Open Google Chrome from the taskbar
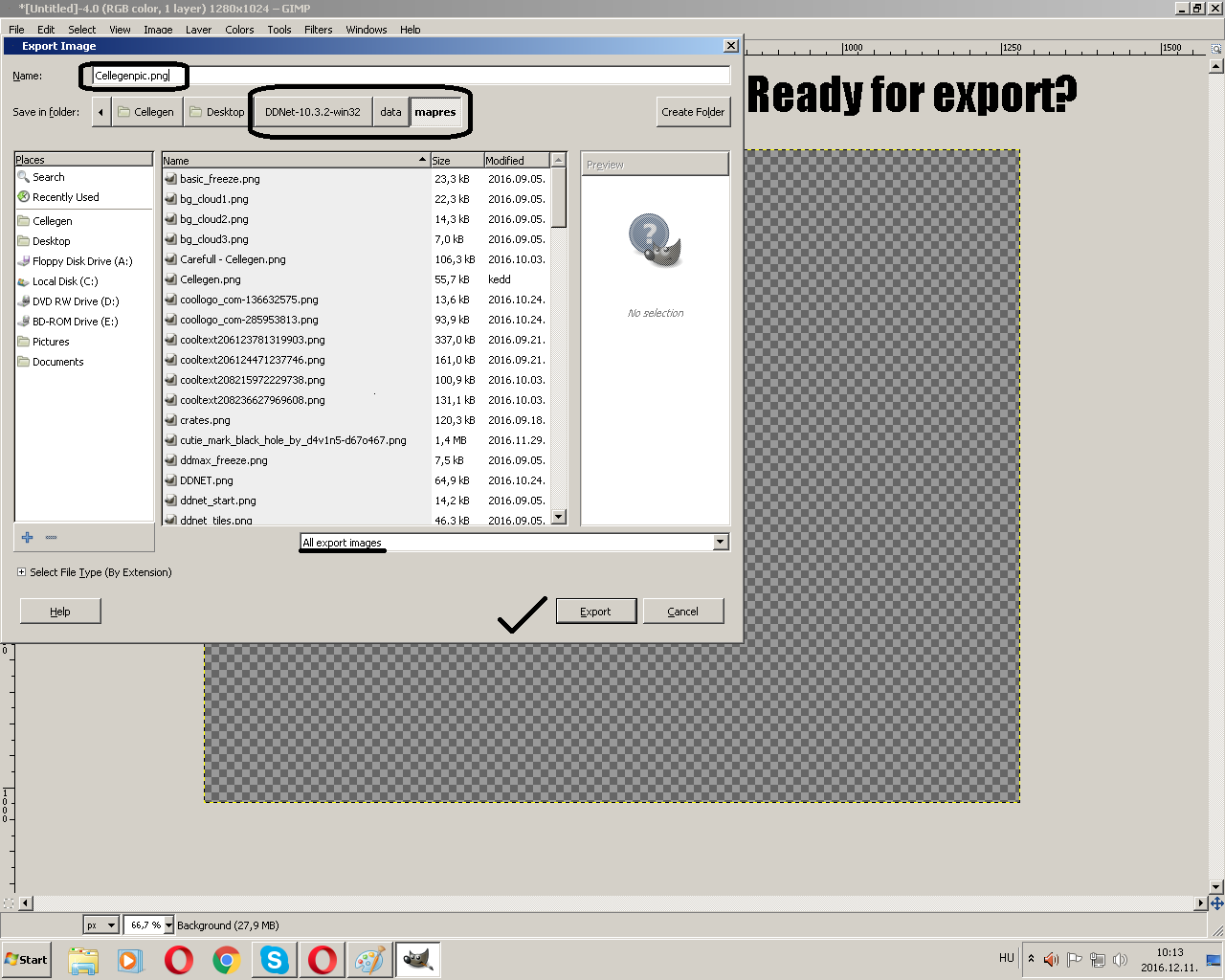 coord(227,959)
